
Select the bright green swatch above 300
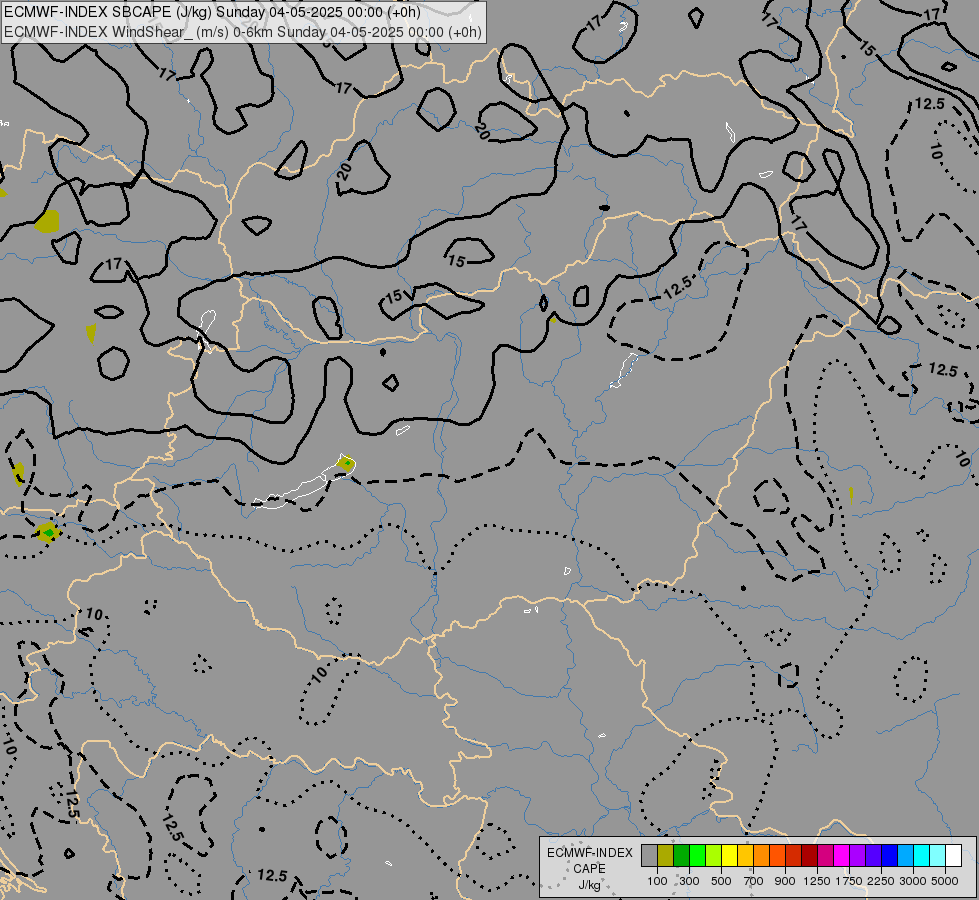pos(697,856)
